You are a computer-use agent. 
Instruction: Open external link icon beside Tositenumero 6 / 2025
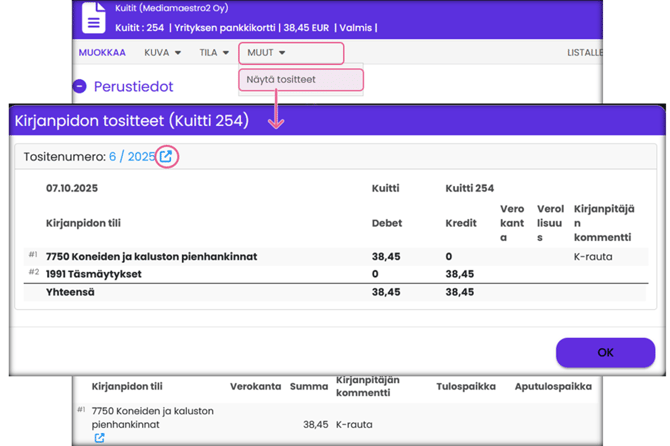tap(167, 156)
